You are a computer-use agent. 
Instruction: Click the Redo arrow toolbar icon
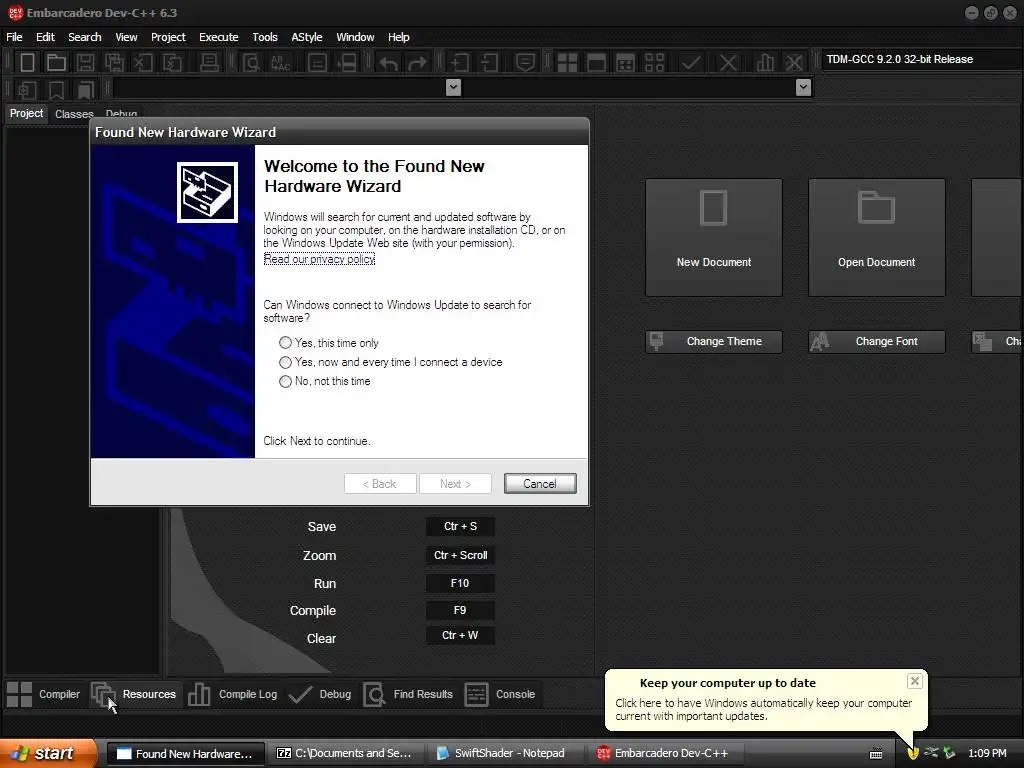(417, 63)
